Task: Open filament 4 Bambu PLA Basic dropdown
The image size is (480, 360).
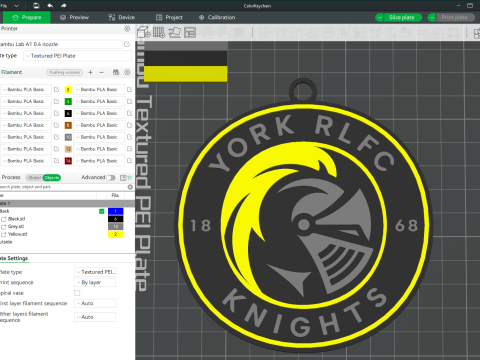Action: click(99, 101)
